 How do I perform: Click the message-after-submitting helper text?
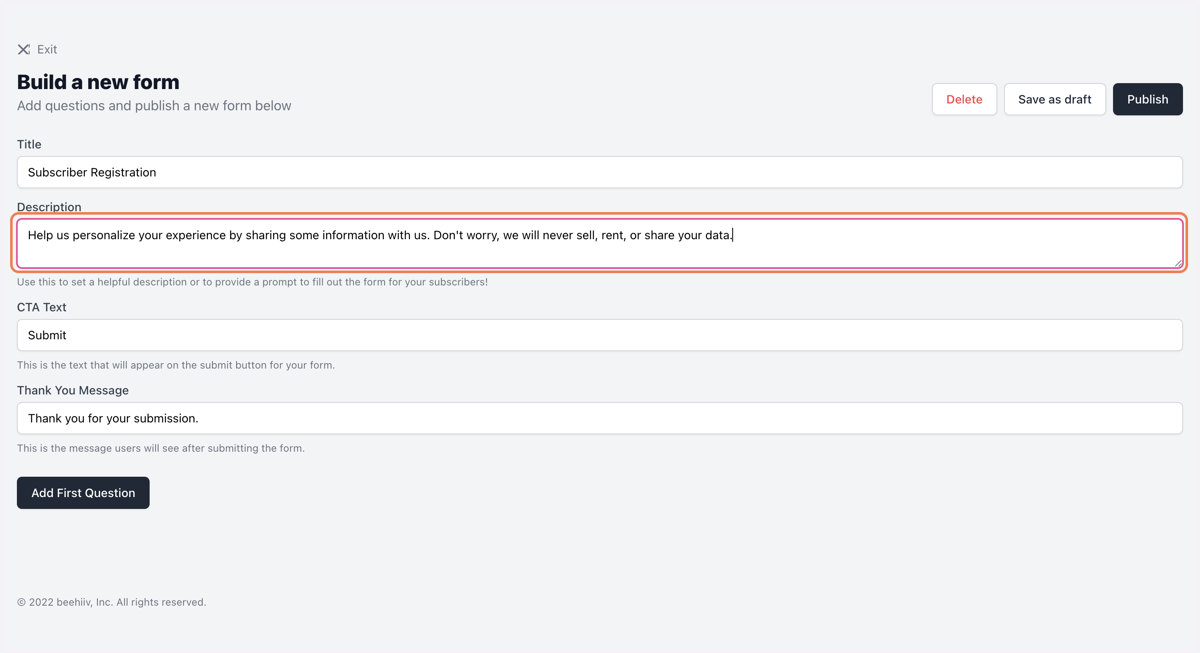pyautogui.click(x=161, y=448)
